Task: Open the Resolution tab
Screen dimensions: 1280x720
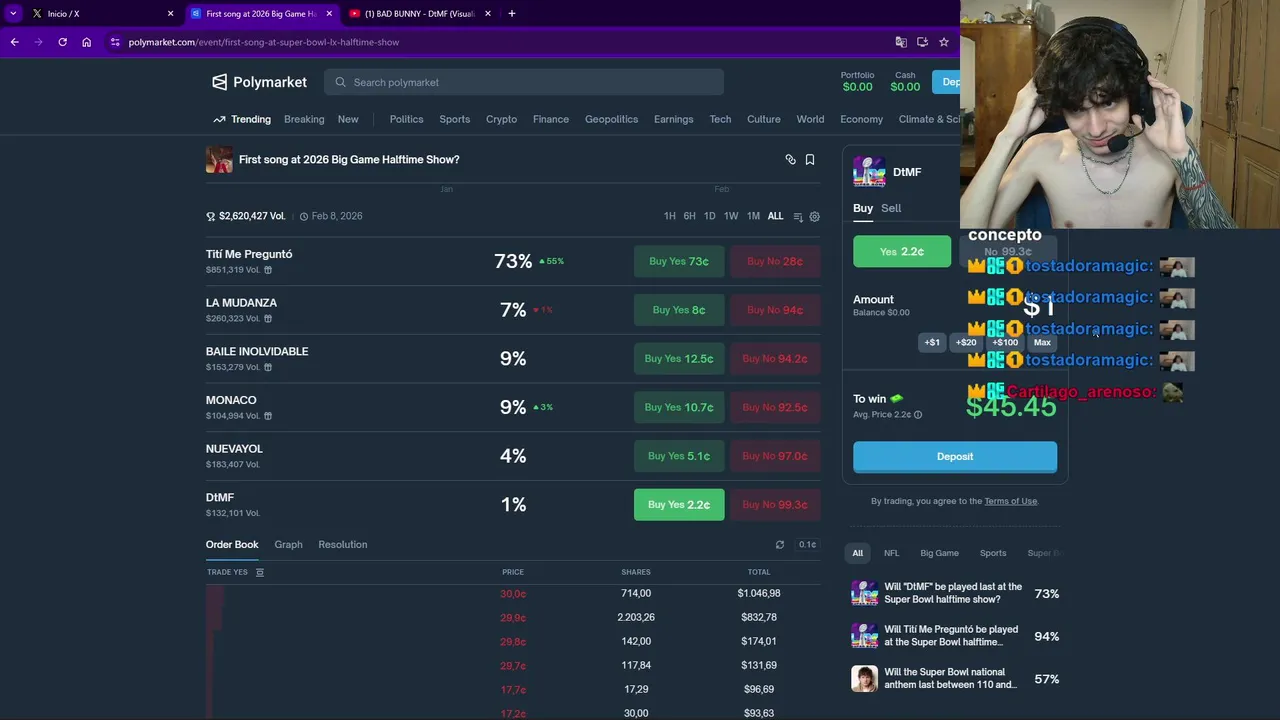Action: 343,545
